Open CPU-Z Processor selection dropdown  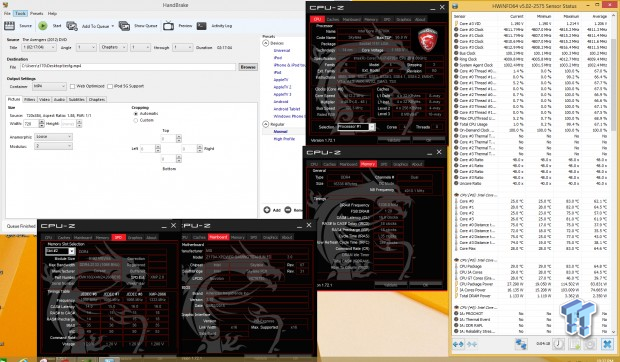click(x=356, y=127)
